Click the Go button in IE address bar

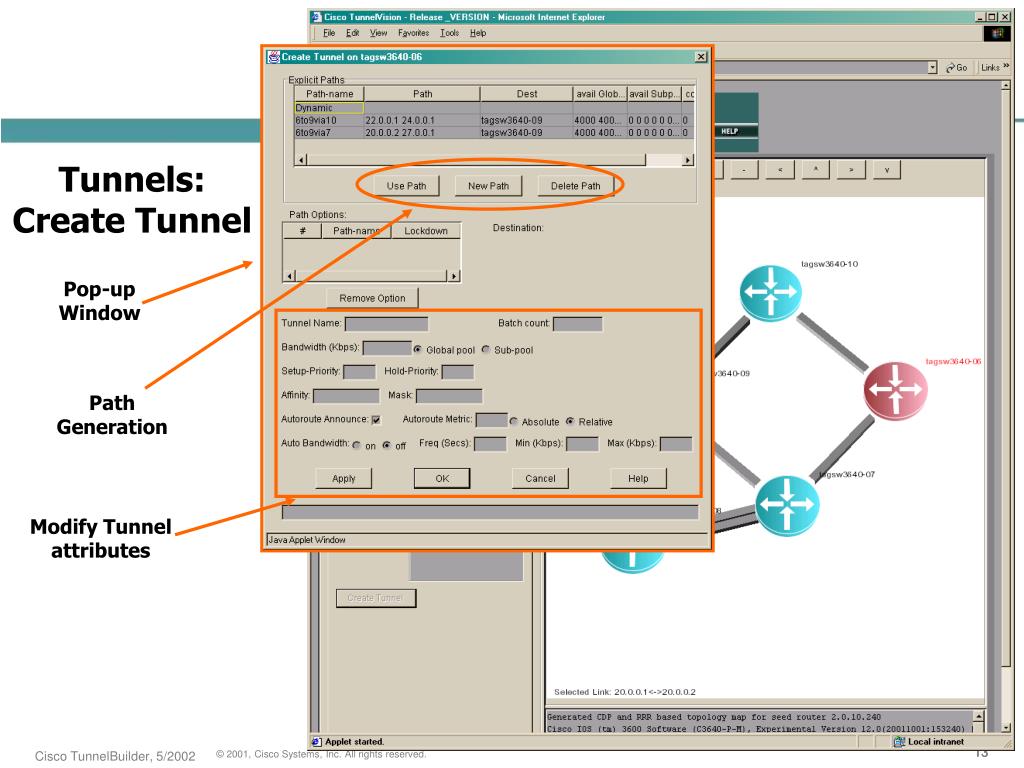pos(957,67)
